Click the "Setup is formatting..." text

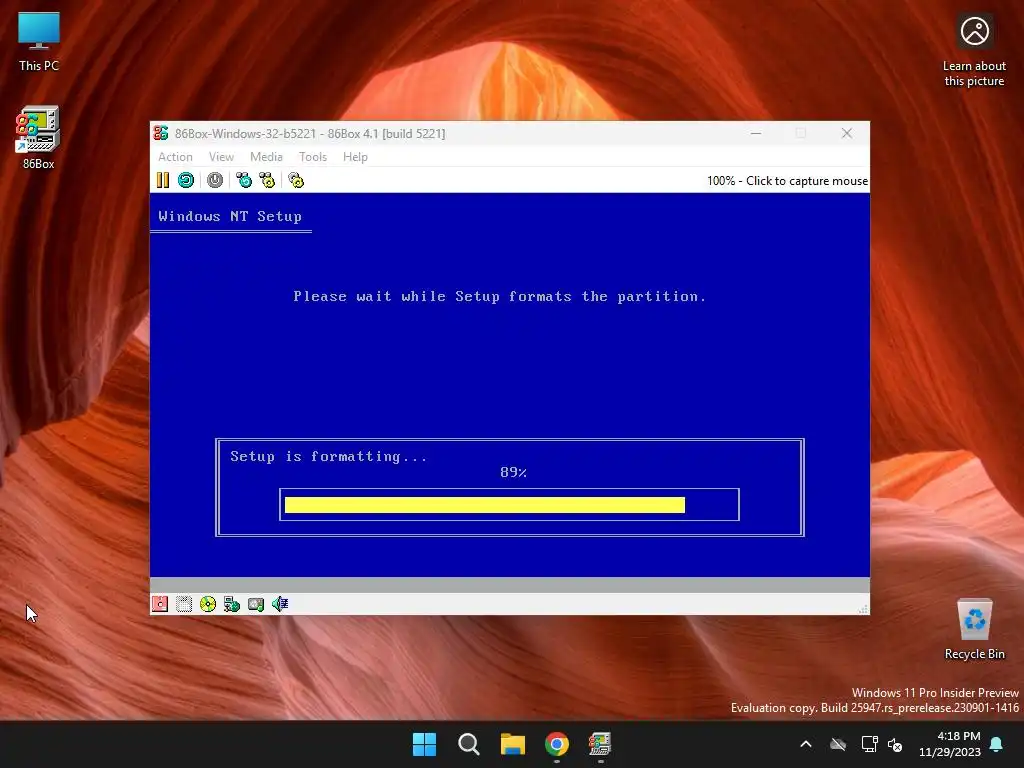tap(328, 456)
